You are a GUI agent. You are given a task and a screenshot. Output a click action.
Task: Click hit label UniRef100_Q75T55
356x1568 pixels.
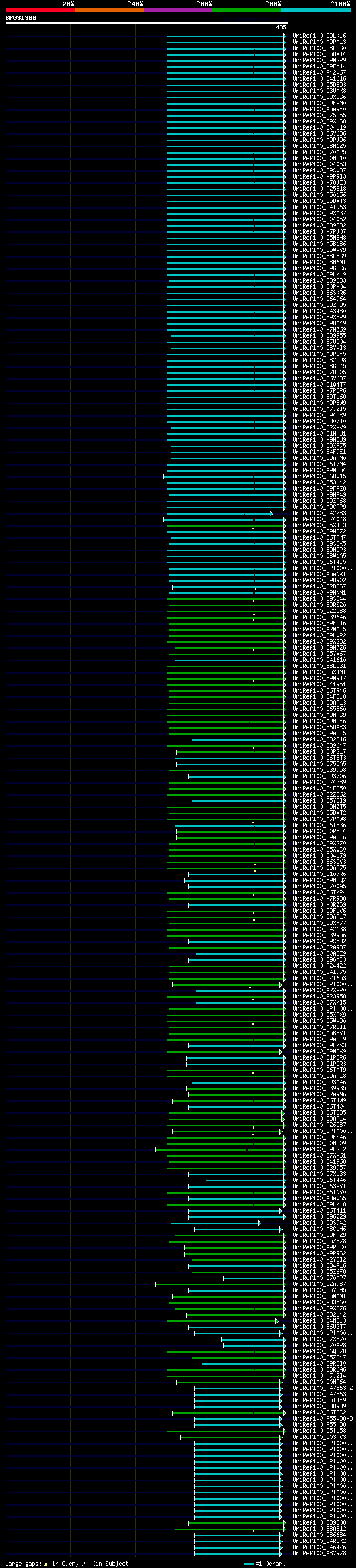point(319,116)
